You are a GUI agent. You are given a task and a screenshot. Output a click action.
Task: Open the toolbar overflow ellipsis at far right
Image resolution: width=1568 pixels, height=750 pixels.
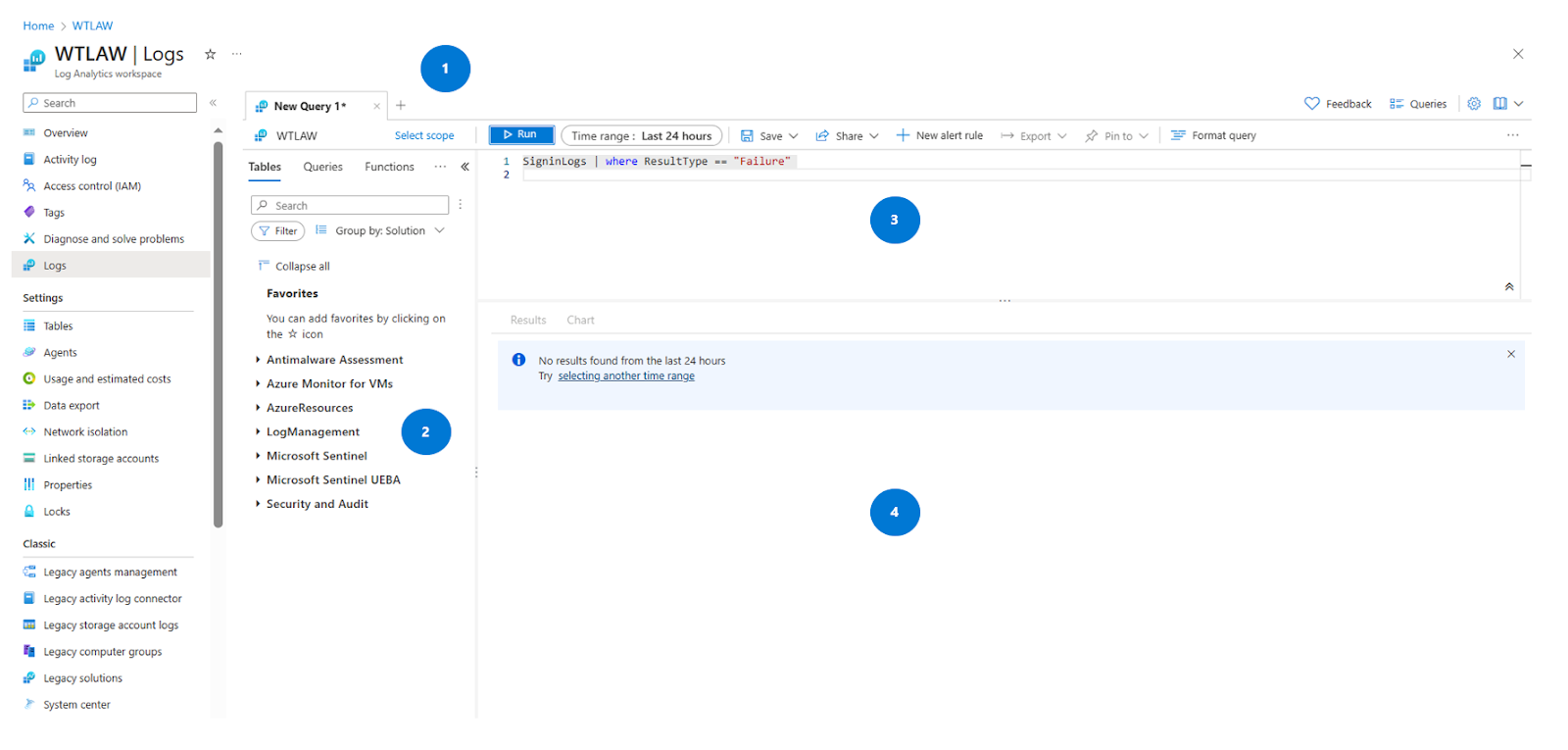coord(1513,135)
